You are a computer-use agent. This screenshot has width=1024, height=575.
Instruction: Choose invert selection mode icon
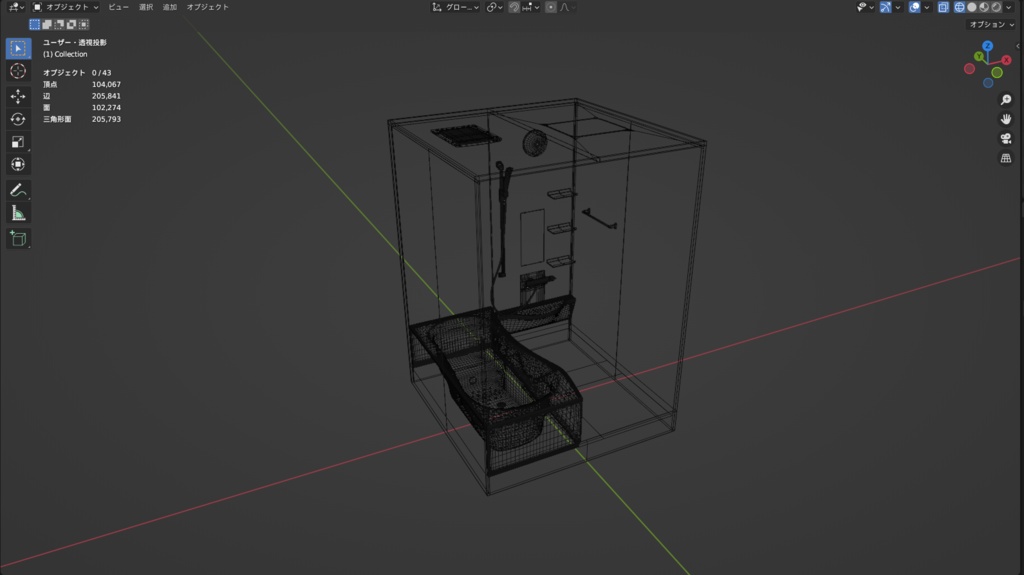(x=71, y=24)
